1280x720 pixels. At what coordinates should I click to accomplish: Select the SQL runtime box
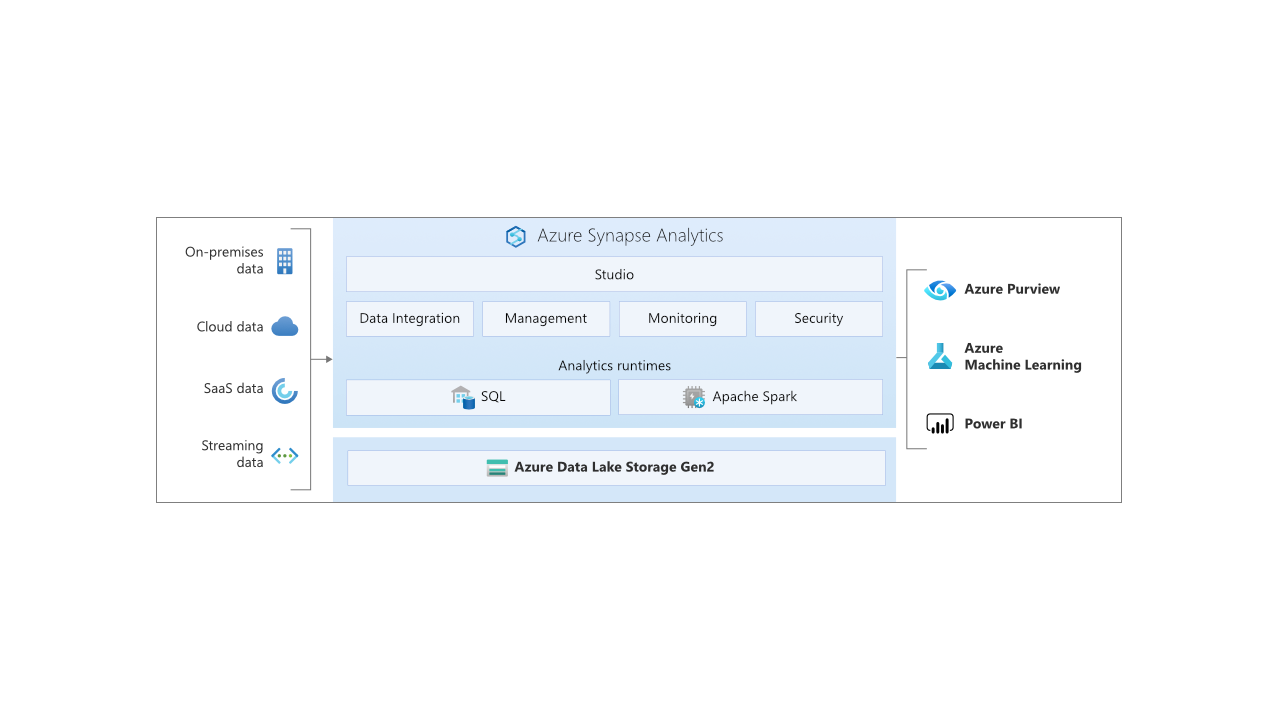[x=478, y=397]
